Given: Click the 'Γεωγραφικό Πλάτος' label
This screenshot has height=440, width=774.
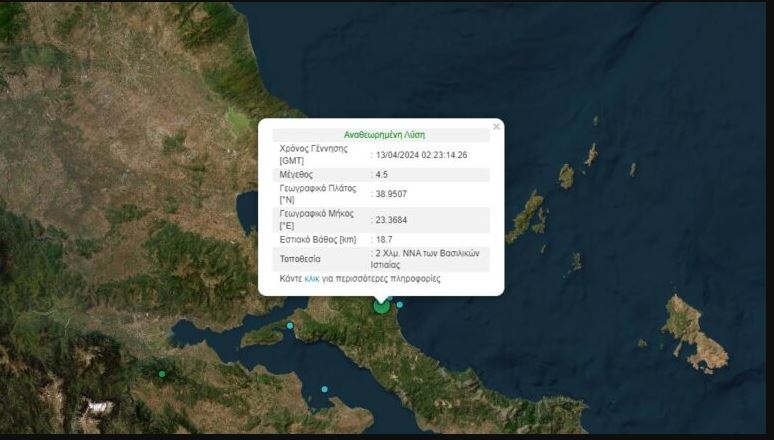Looking at the screenshot, I should click(x=318, y=188).
